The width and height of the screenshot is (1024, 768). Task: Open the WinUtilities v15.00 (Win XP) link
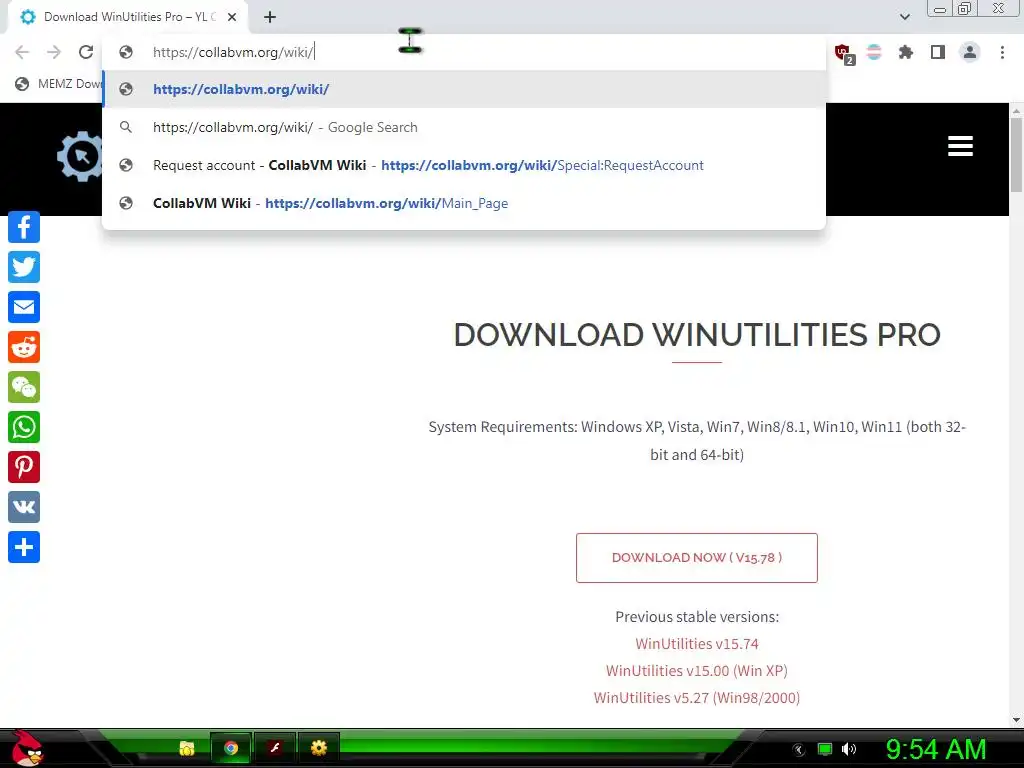[697, 671]
